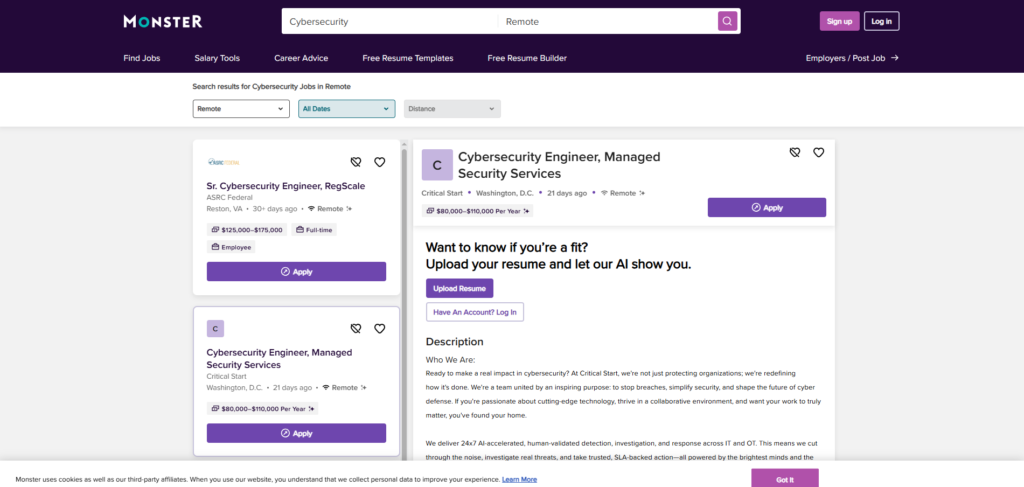The height and width of the screenshot is (487, 1024).
Task: Click the magnifying glass search button
Action: tap(728, 21)
